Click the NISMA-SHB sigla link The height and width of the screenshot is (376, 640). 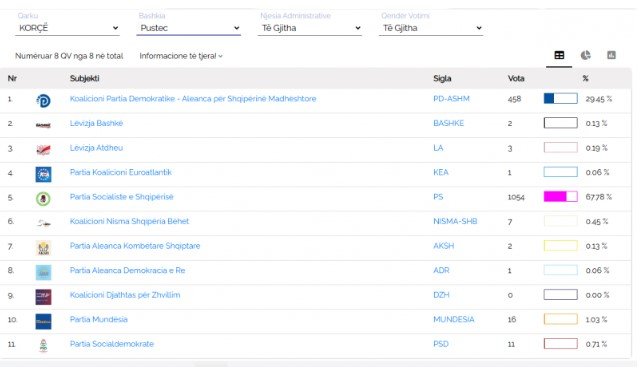pyautogui.click(x=455, y=221)
